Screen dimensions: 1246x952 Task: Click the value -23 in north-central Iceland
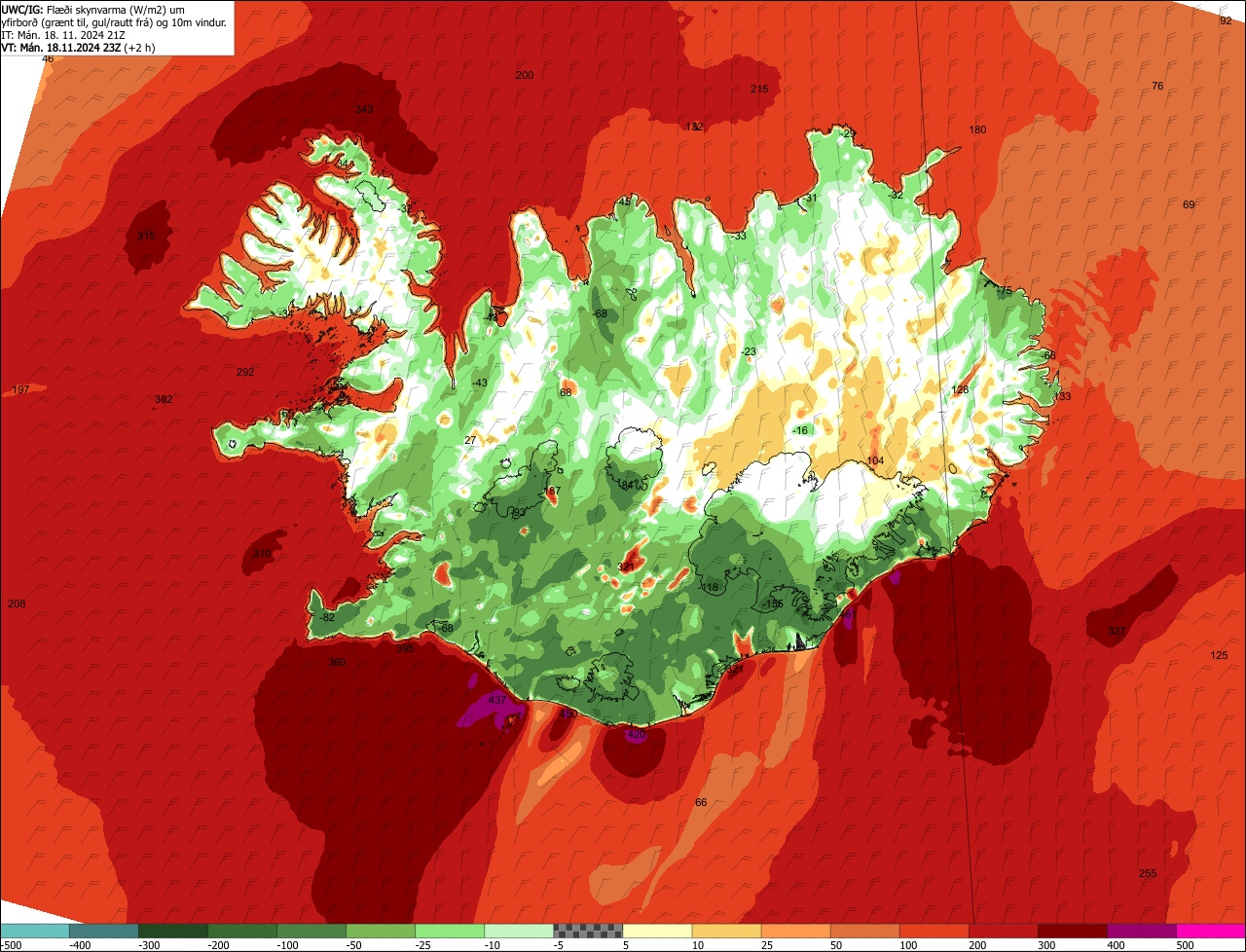748,351
